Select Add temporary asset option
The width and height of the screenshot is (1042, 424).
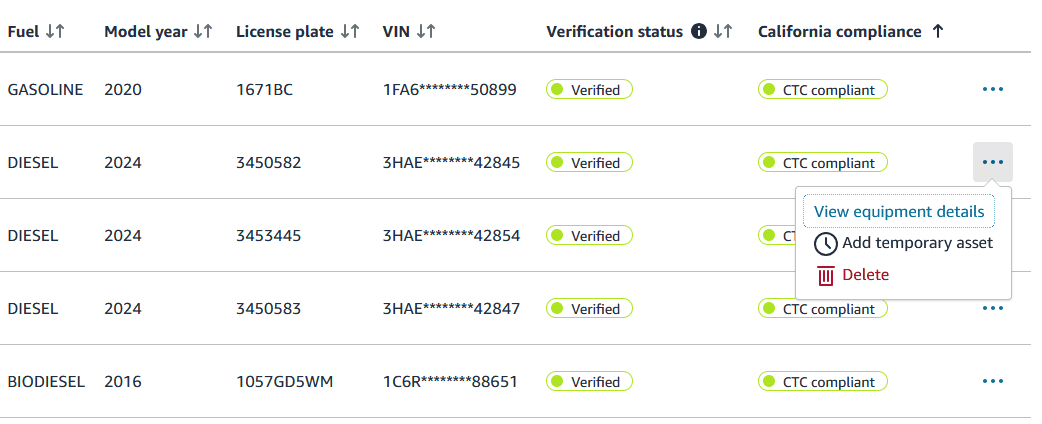[x=917, y=243]
